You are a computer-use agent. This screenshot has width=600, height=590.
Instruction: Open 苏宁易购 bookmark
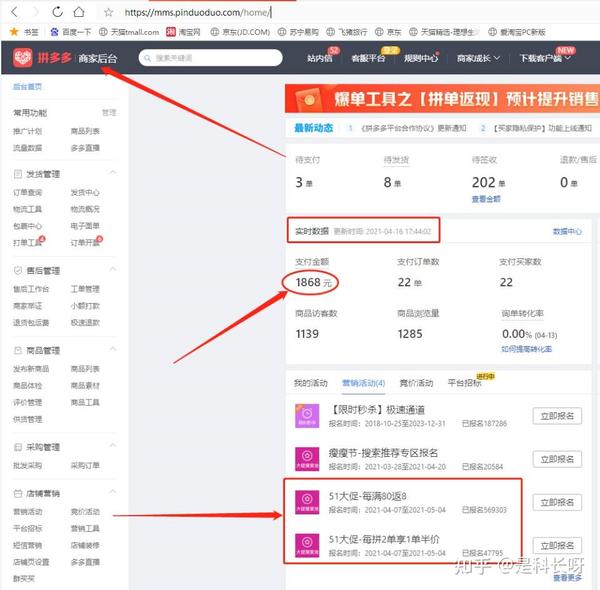pos(298,32)
